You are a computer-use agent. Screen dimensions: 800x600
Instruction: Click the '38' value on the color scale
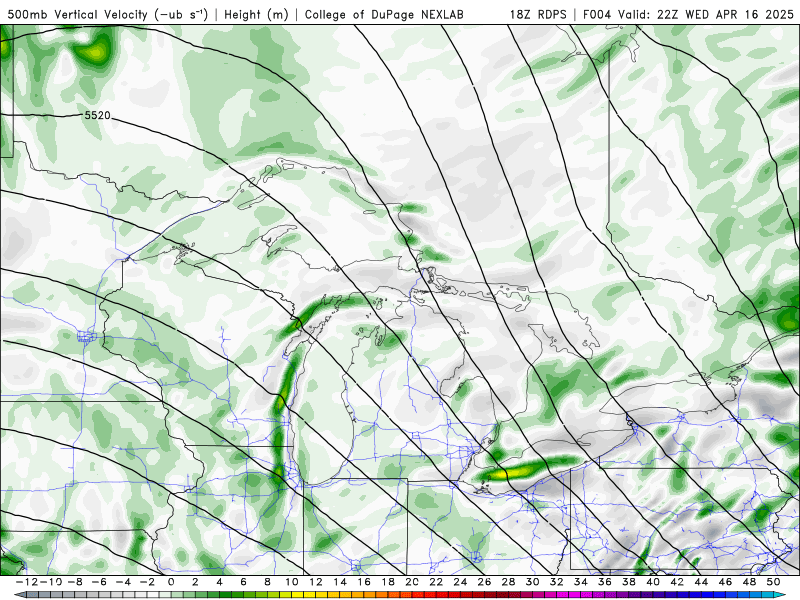[x=629, y=582]
